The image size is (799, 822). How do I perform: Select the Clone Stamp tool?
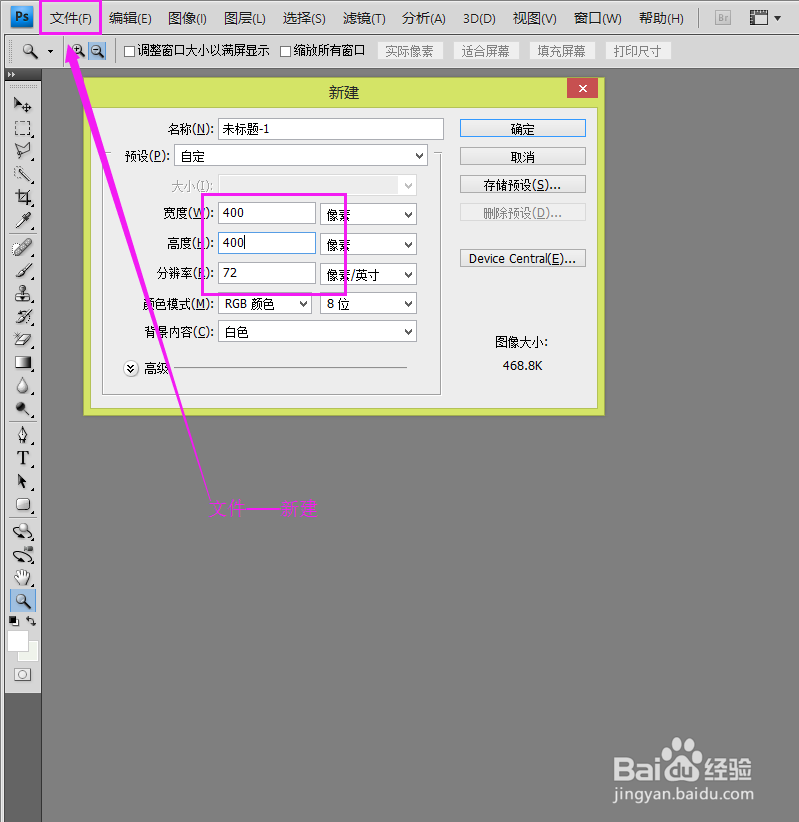[x=23, y=293]
